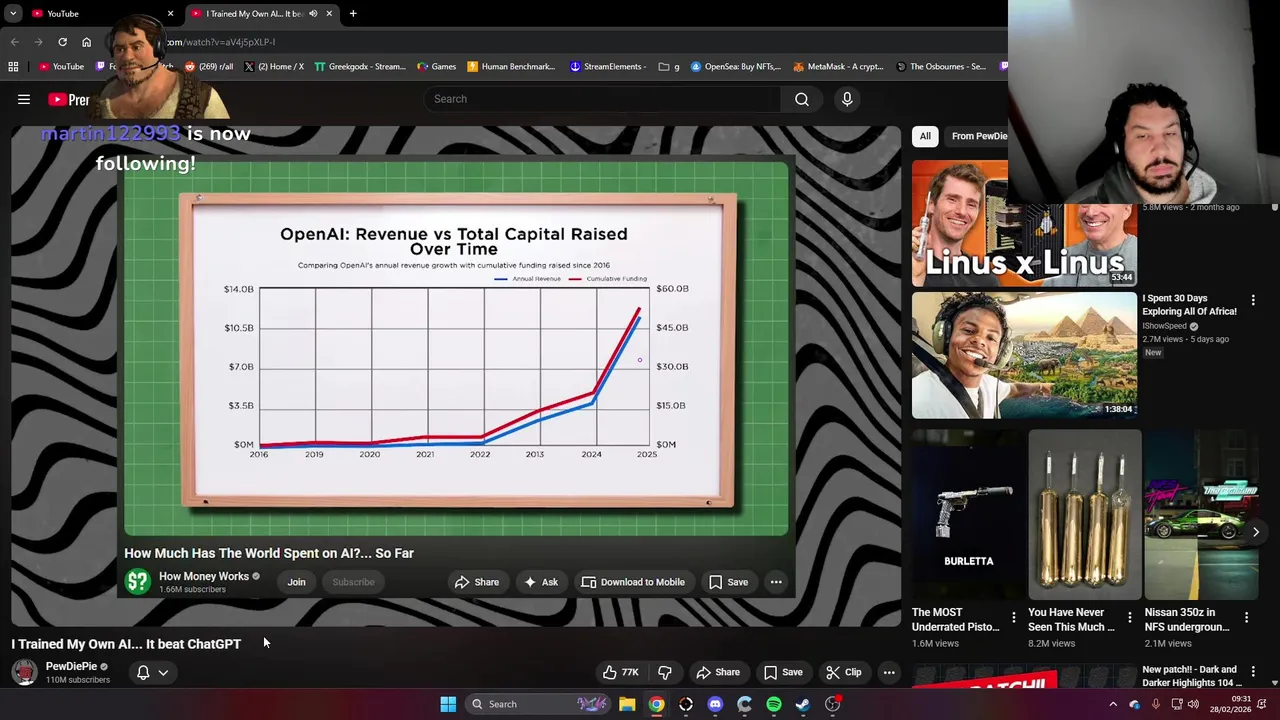
Task: Open the Linus x Linus video thumbnail
Action: point(1024,224)
